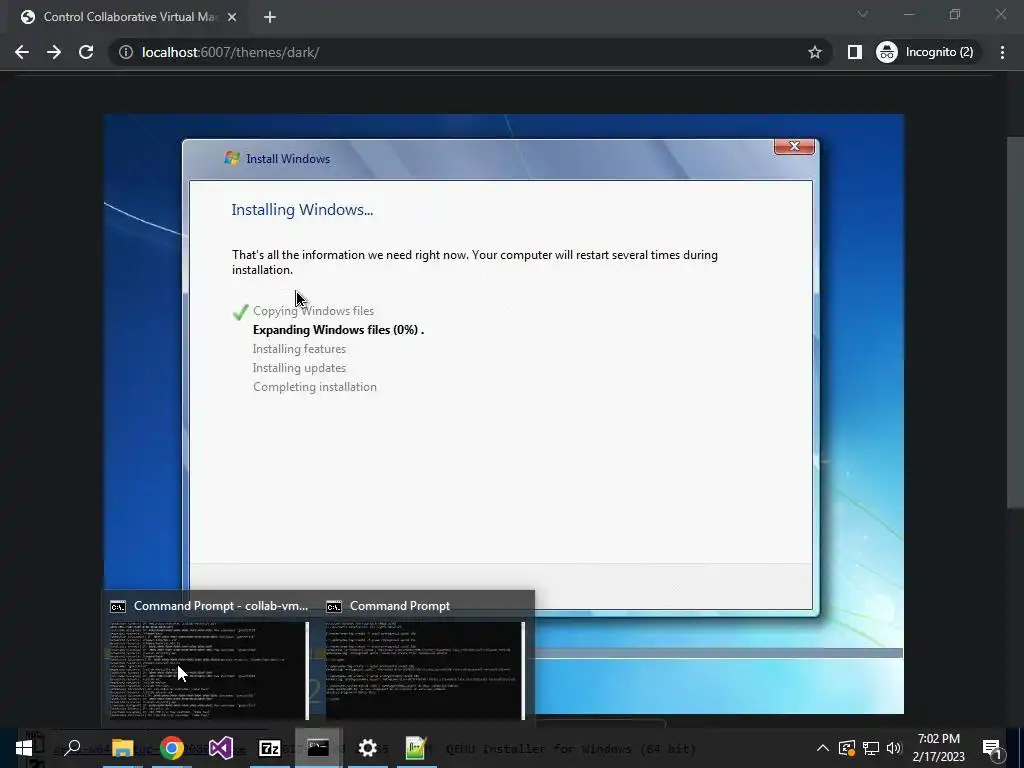This screenshot has width=1024, height=768.
Task: Close the Control Collaborative Virtual Machine tab
Action: click(x=232, y=18)
